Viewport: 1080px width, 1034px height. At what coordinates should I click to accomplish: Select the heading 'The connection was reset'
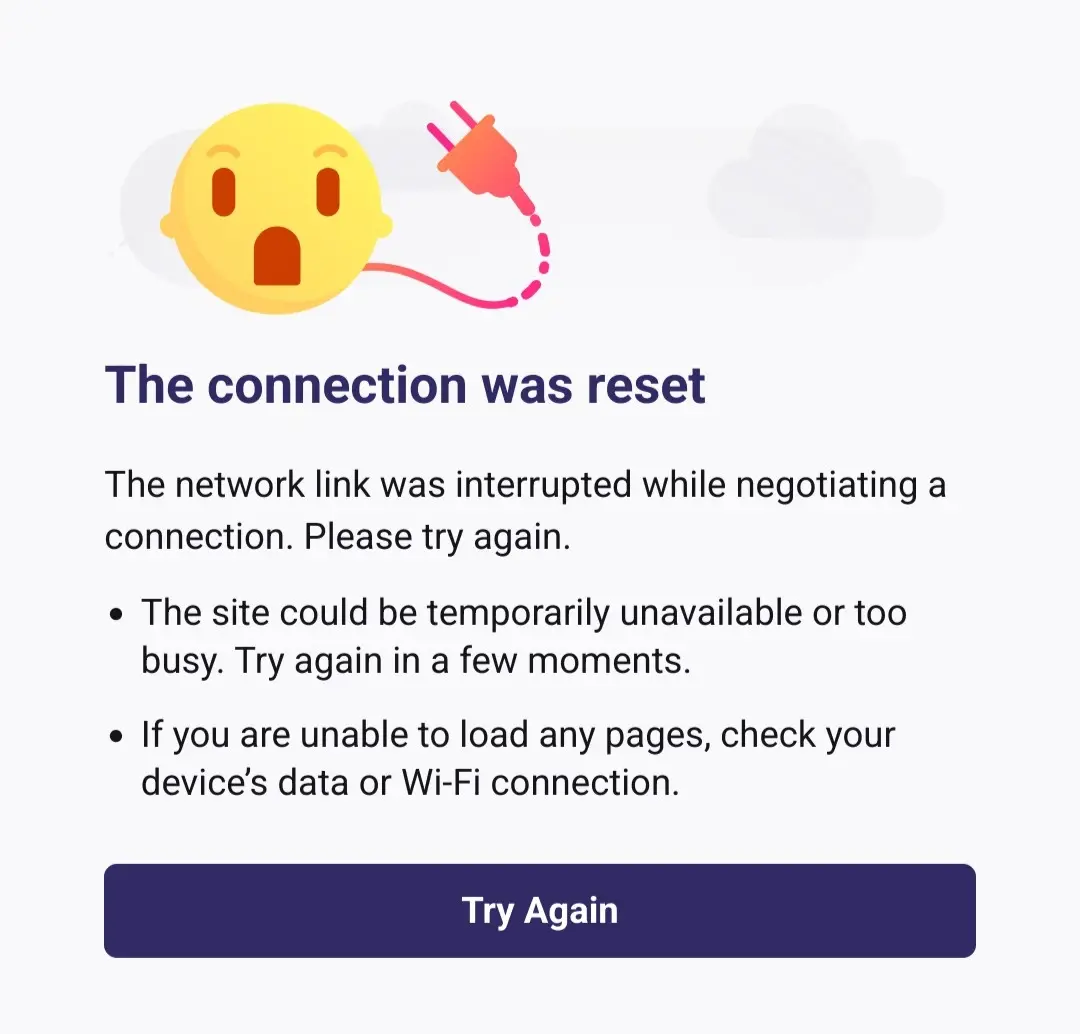(405, 384)
